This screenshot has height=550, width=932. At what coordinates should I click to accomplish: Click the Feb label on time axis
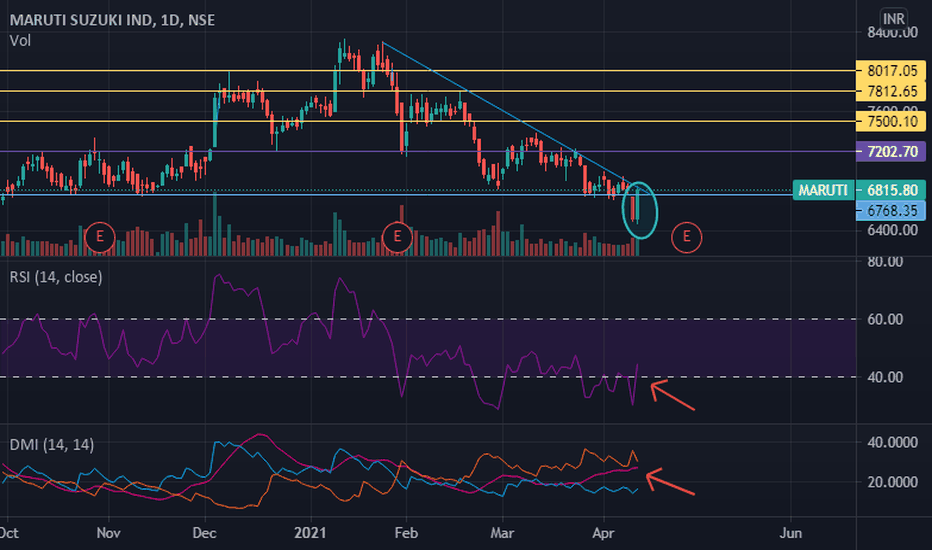click(x=406, y=533)
